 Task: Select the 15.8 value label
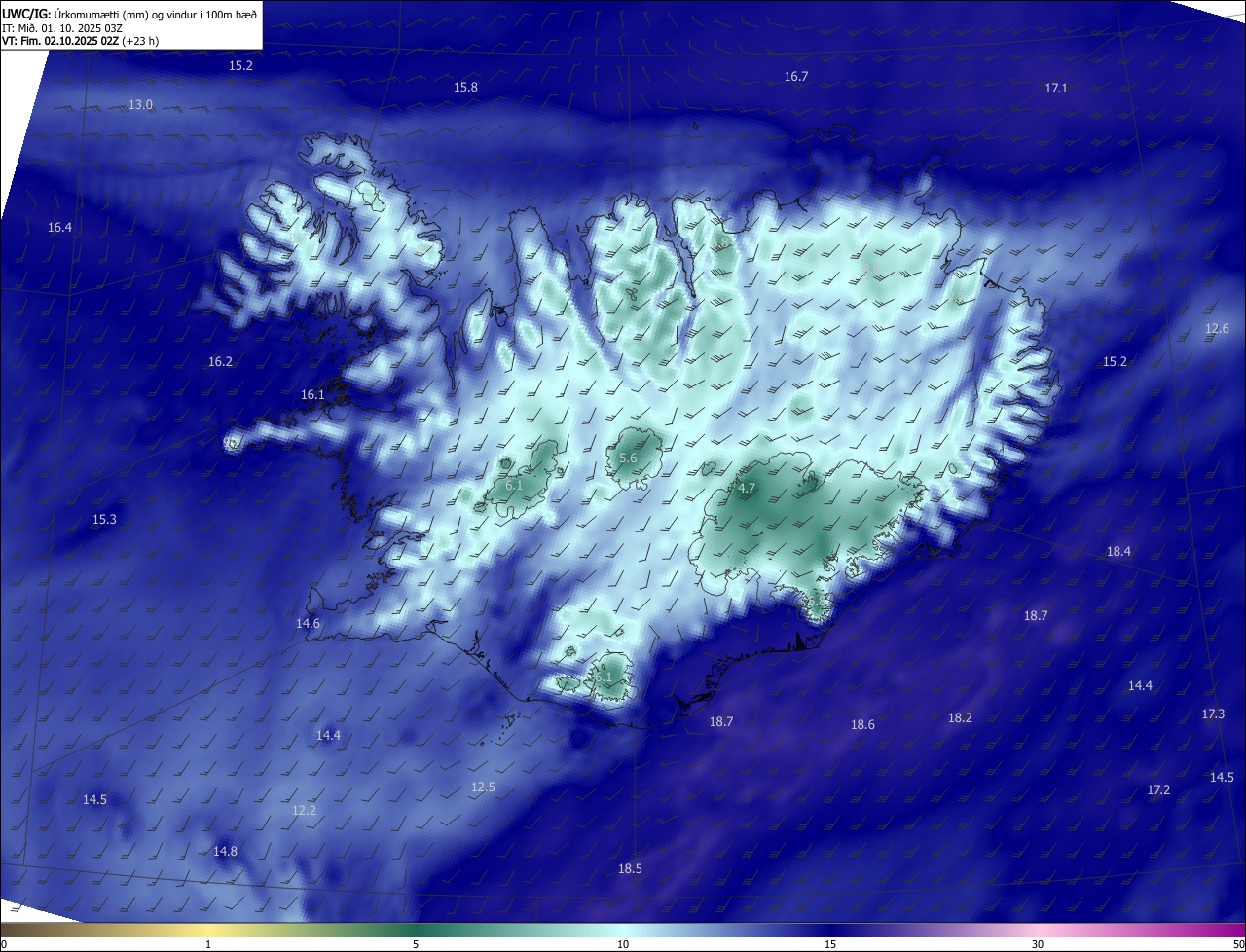tap(465, 87)
